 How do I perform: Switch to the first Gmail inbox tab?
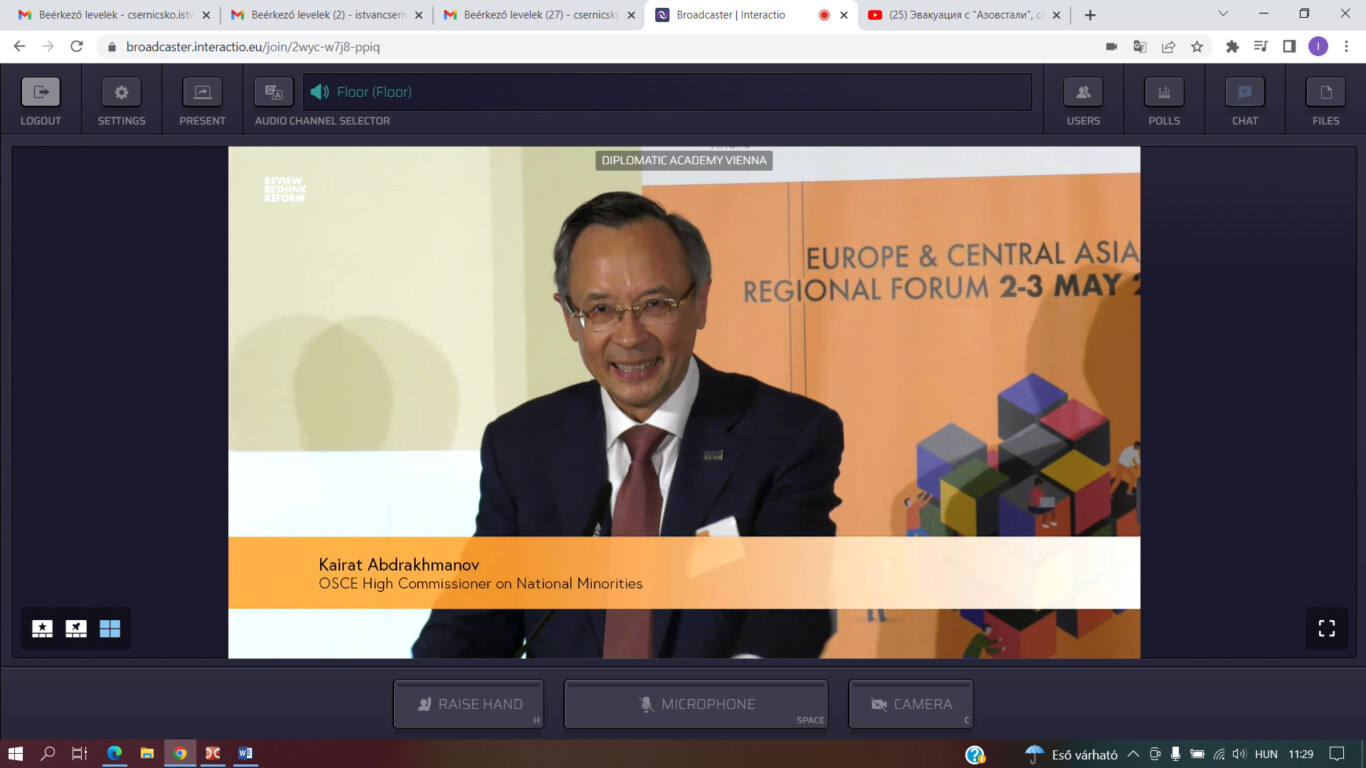click(x=110, y=15)
